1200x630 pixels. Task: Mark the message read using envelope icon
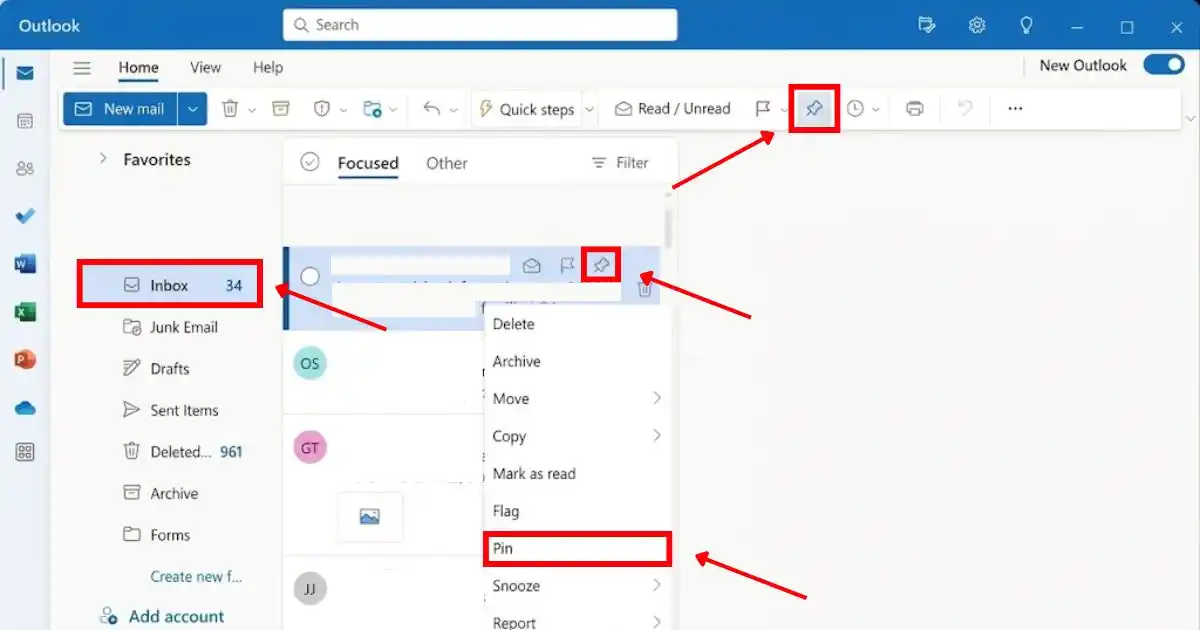(x=532, y=266)
